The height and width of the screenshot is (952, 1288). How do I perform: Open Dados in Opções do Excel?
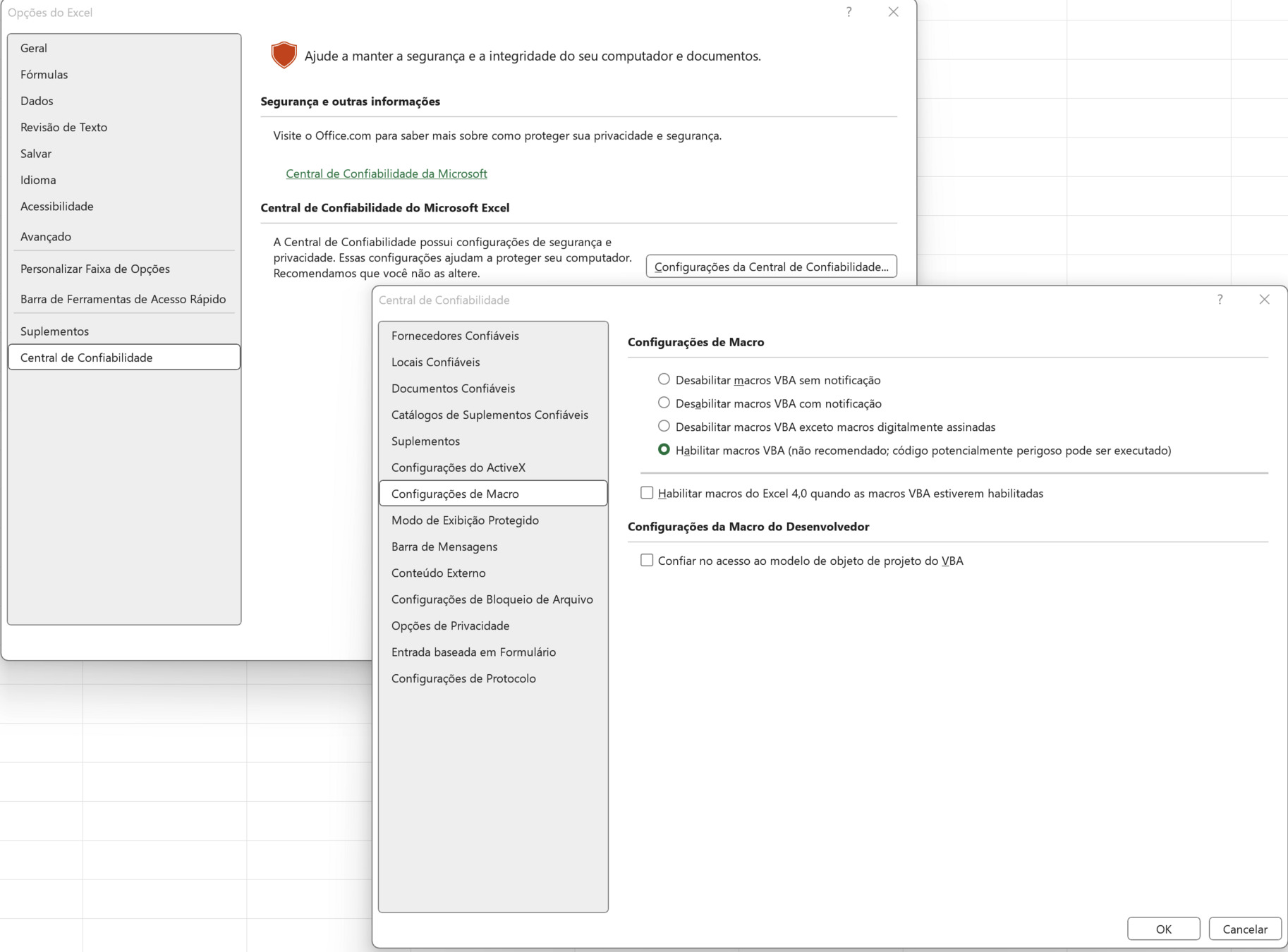coord(124,101)
